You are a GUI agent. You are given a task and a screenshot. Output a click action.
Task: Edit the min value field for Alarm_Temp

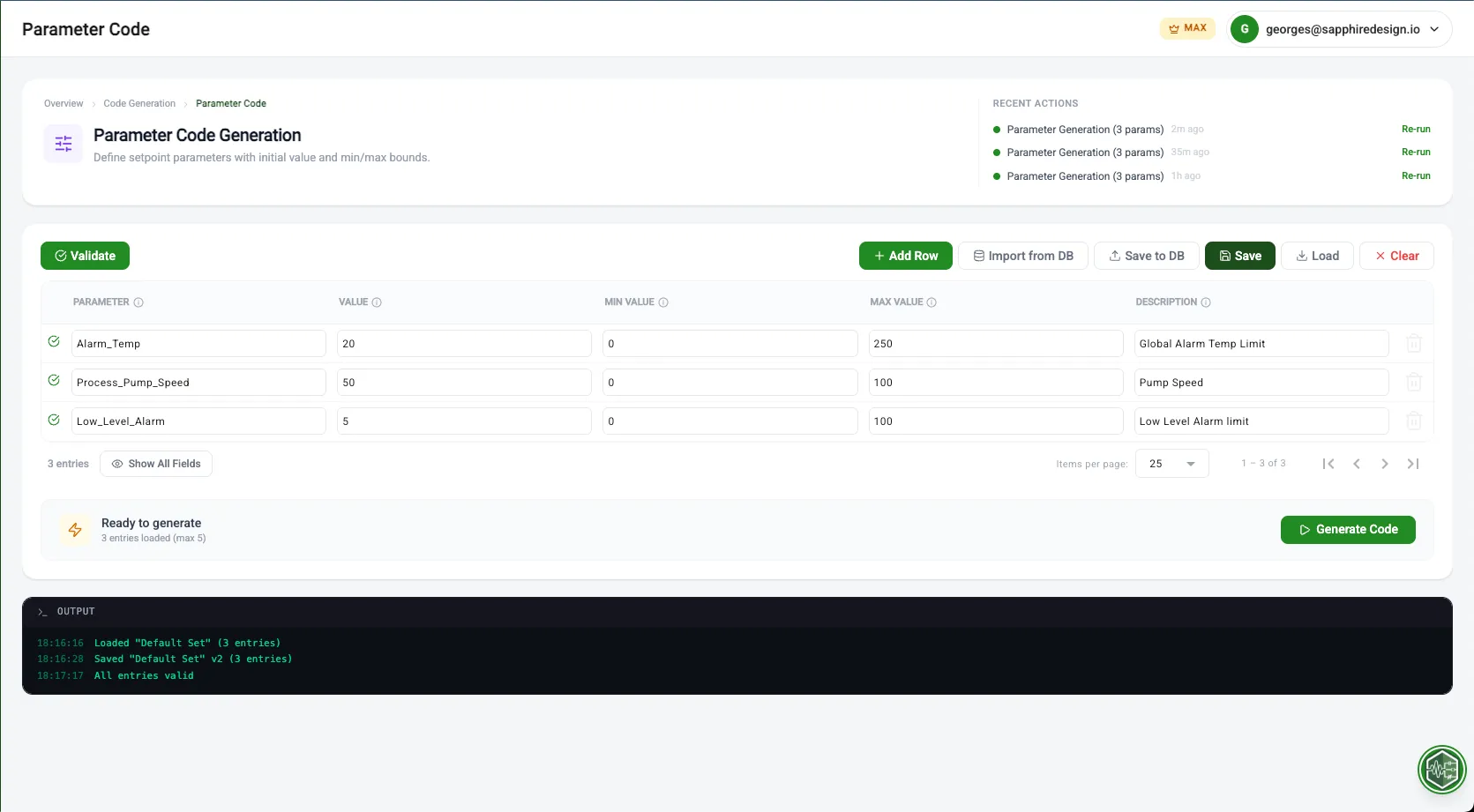coord(730,344)
